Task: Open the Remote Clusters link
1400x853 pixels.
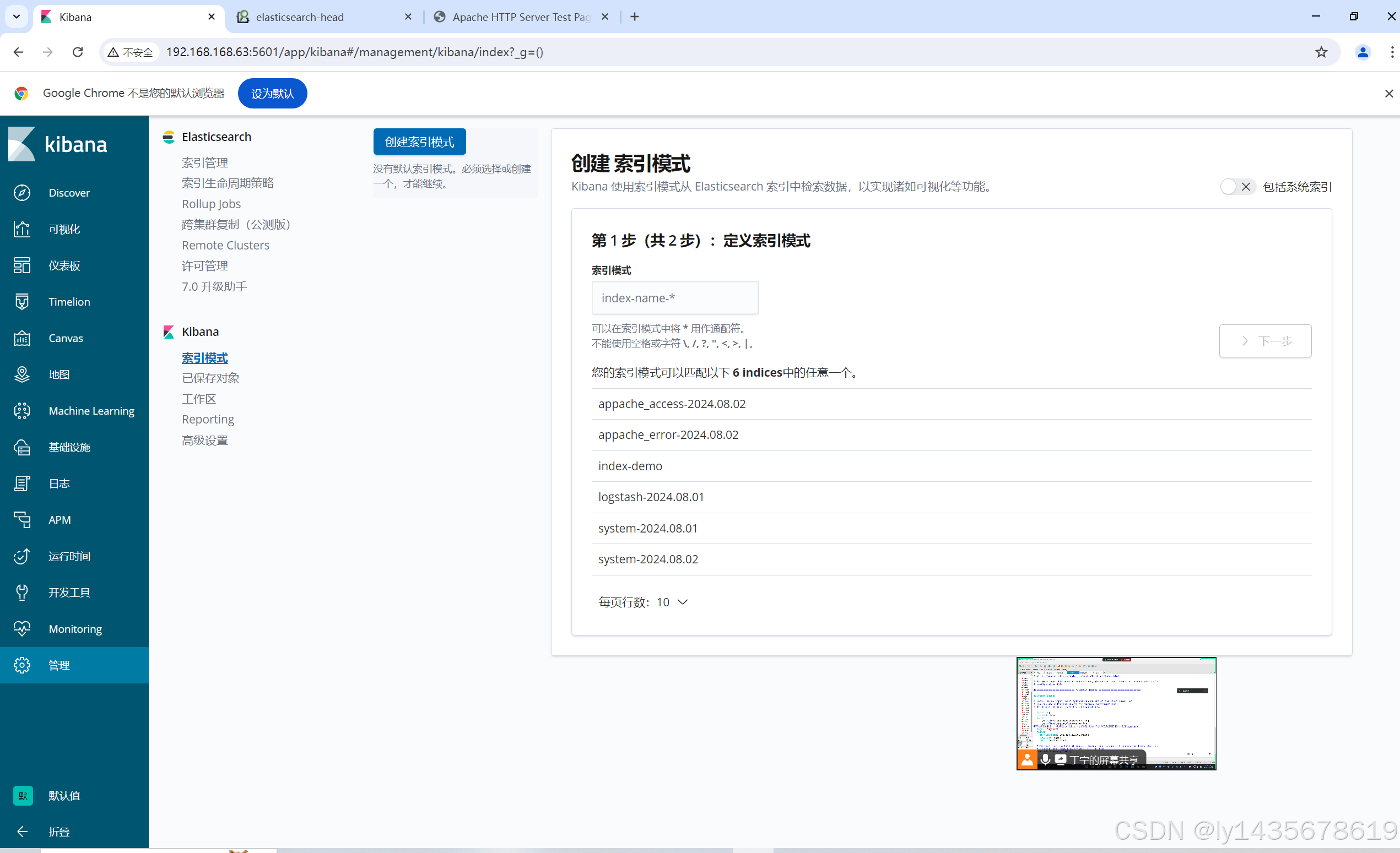Action: pyautogui.click(x=225, y=246)
